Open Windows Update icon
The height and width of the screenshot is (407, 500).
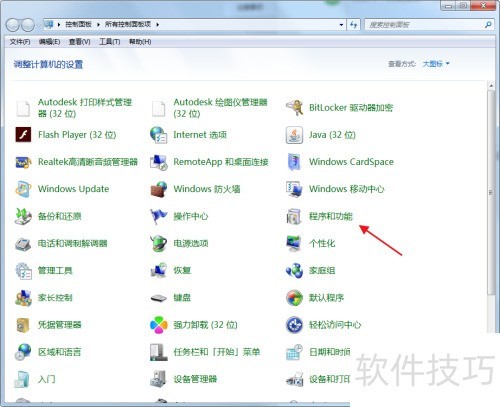23,189
